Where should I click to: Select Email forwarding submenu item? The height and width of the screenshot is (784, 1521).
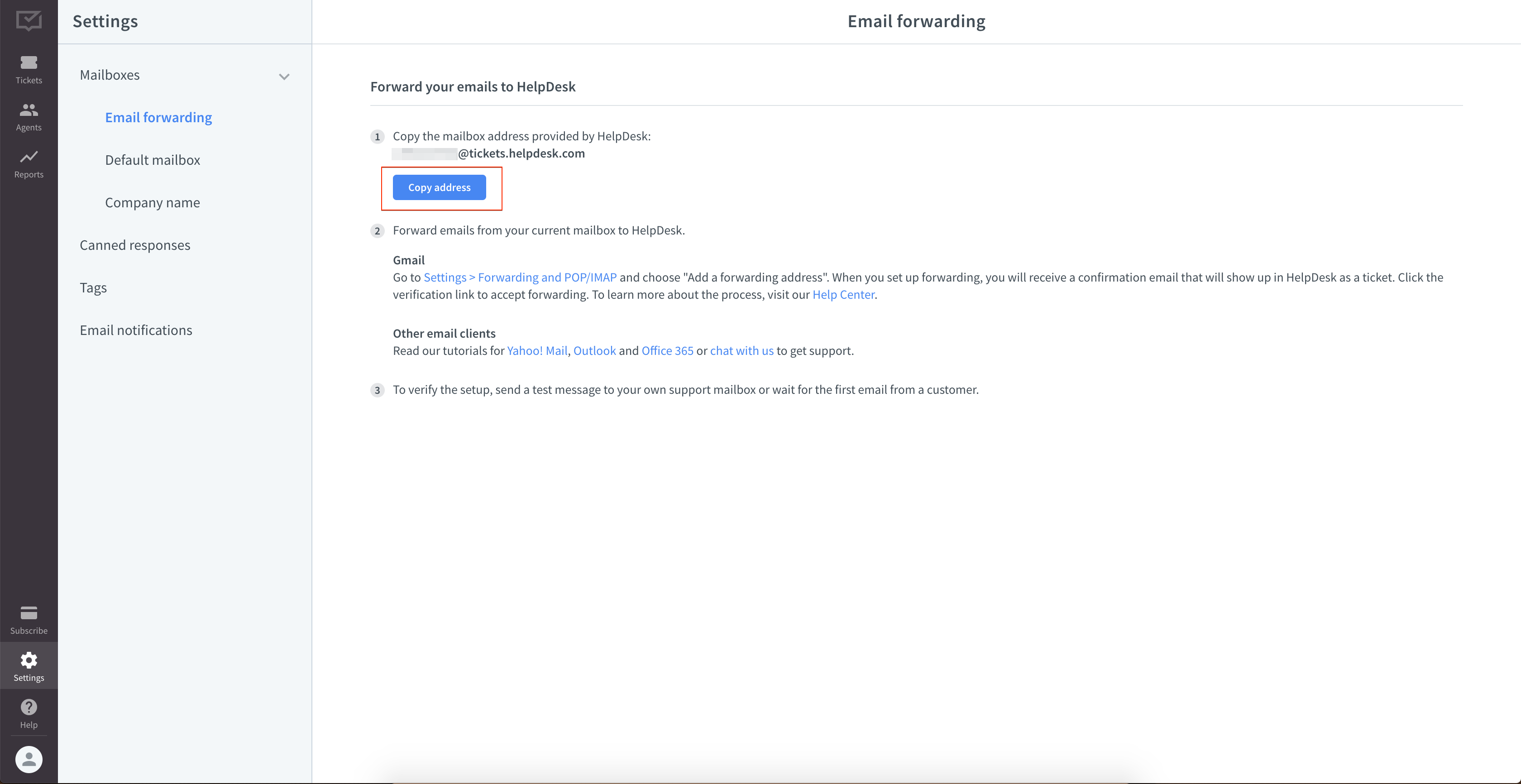(x=158, y=118)
